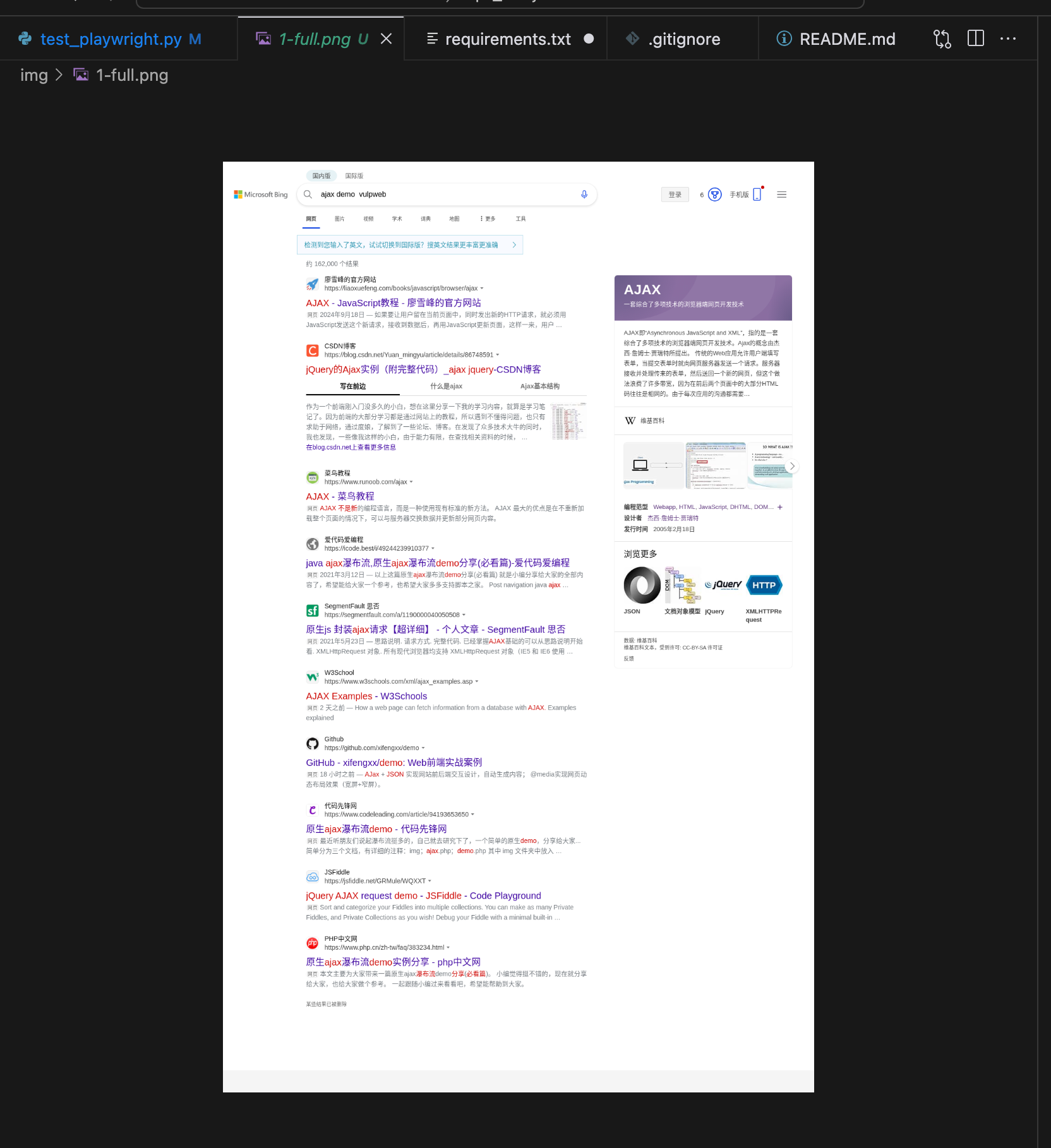Select the Ajax基本结构 tab in the CSDN result
Image resolution: width=1051 pixels, height=1148 pixels.
tap(540, 386)
